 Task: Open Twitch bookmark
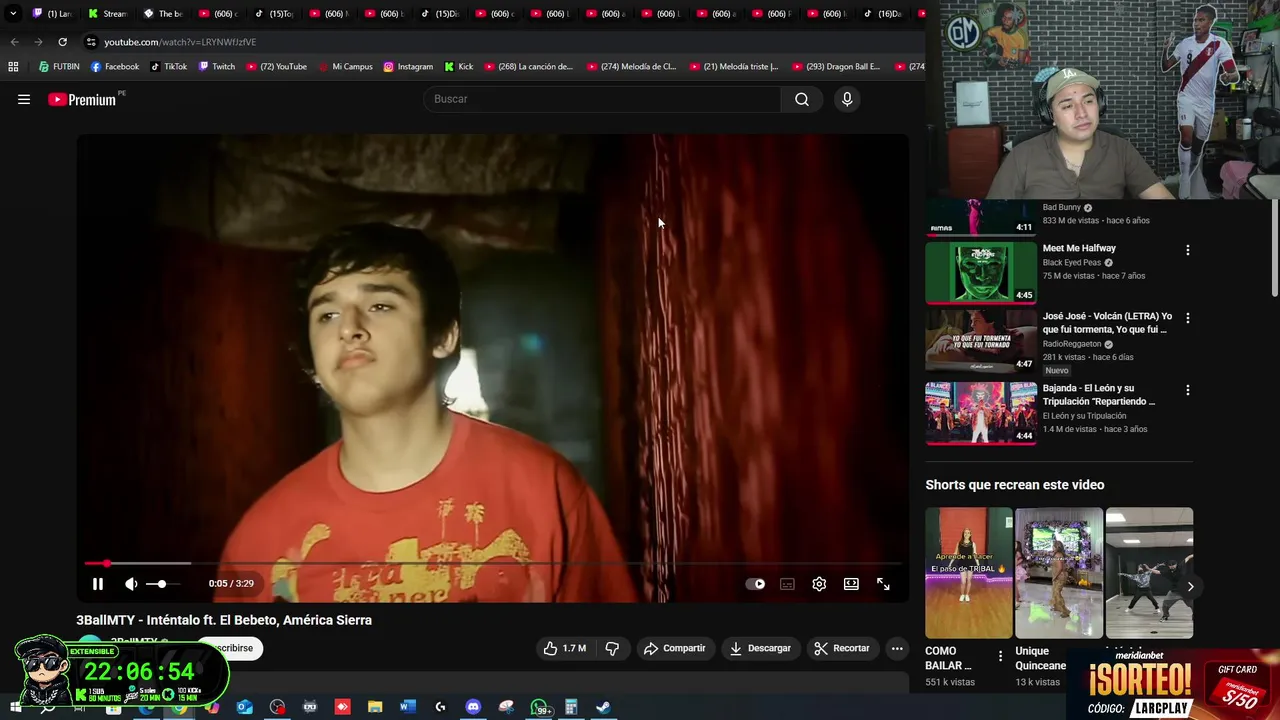tap(216, 67)
